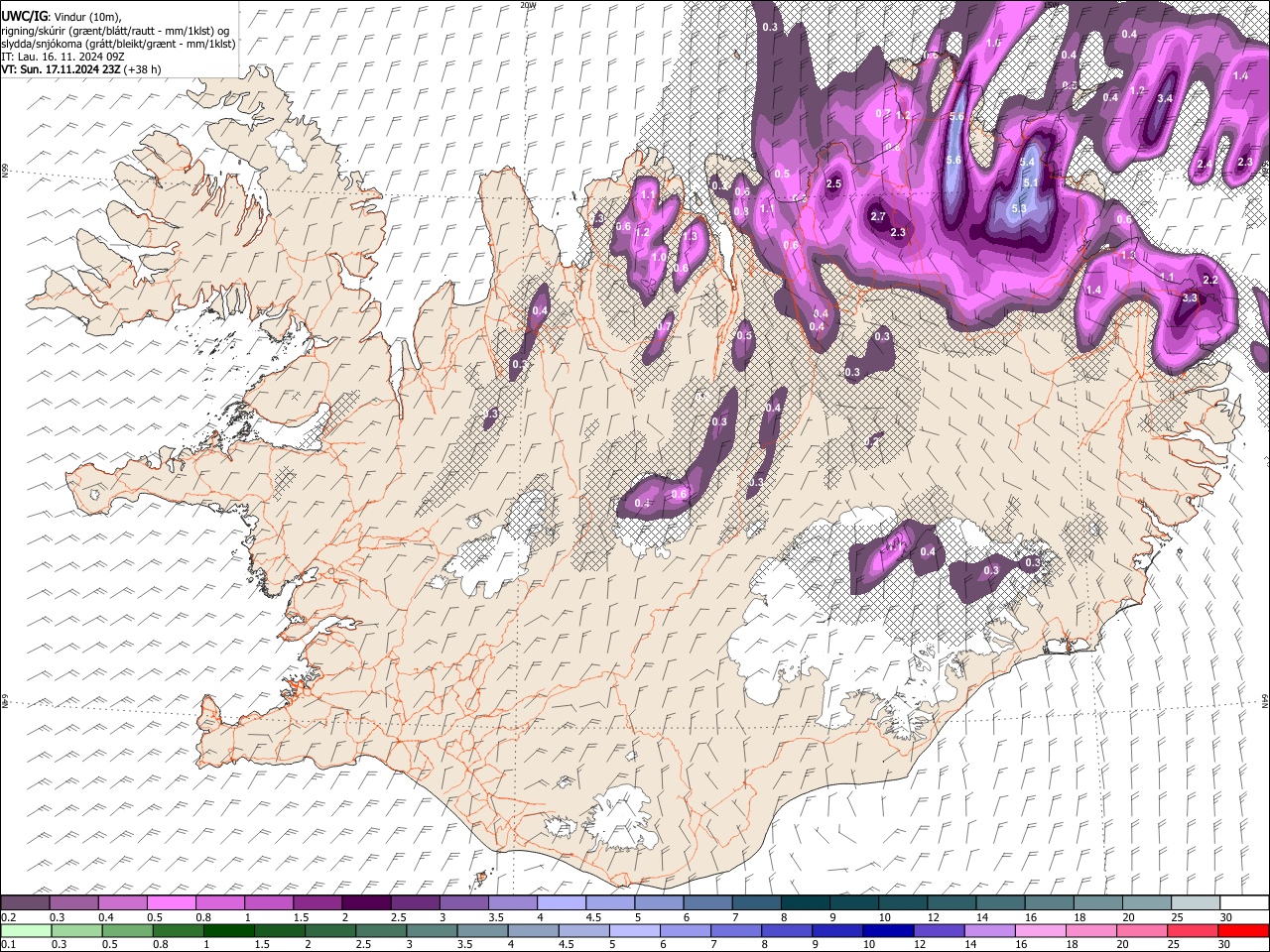This screenshot has width=1270, height=952.
Task: Click the 3.4 precipitation value offshore
Action: click(x=1165, y=98)
